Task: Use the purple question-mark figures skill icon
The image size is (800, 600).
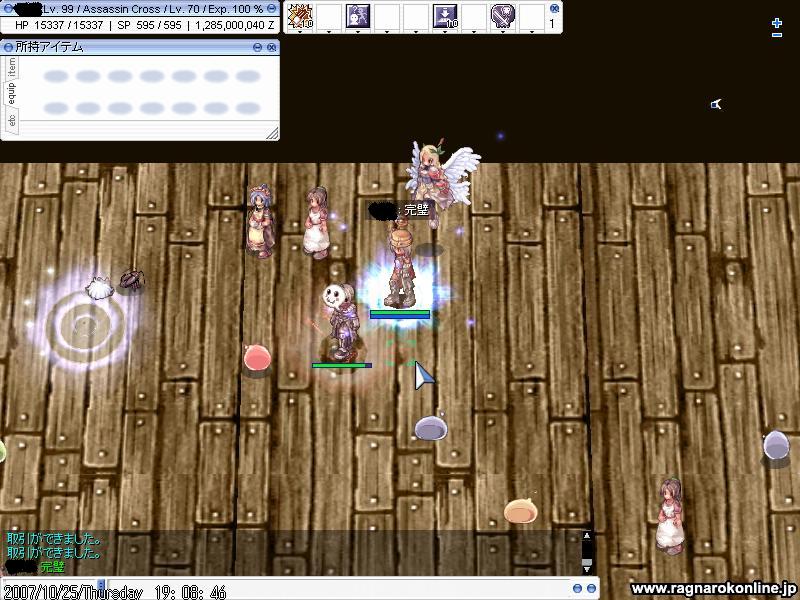Action: pos(358,16)
